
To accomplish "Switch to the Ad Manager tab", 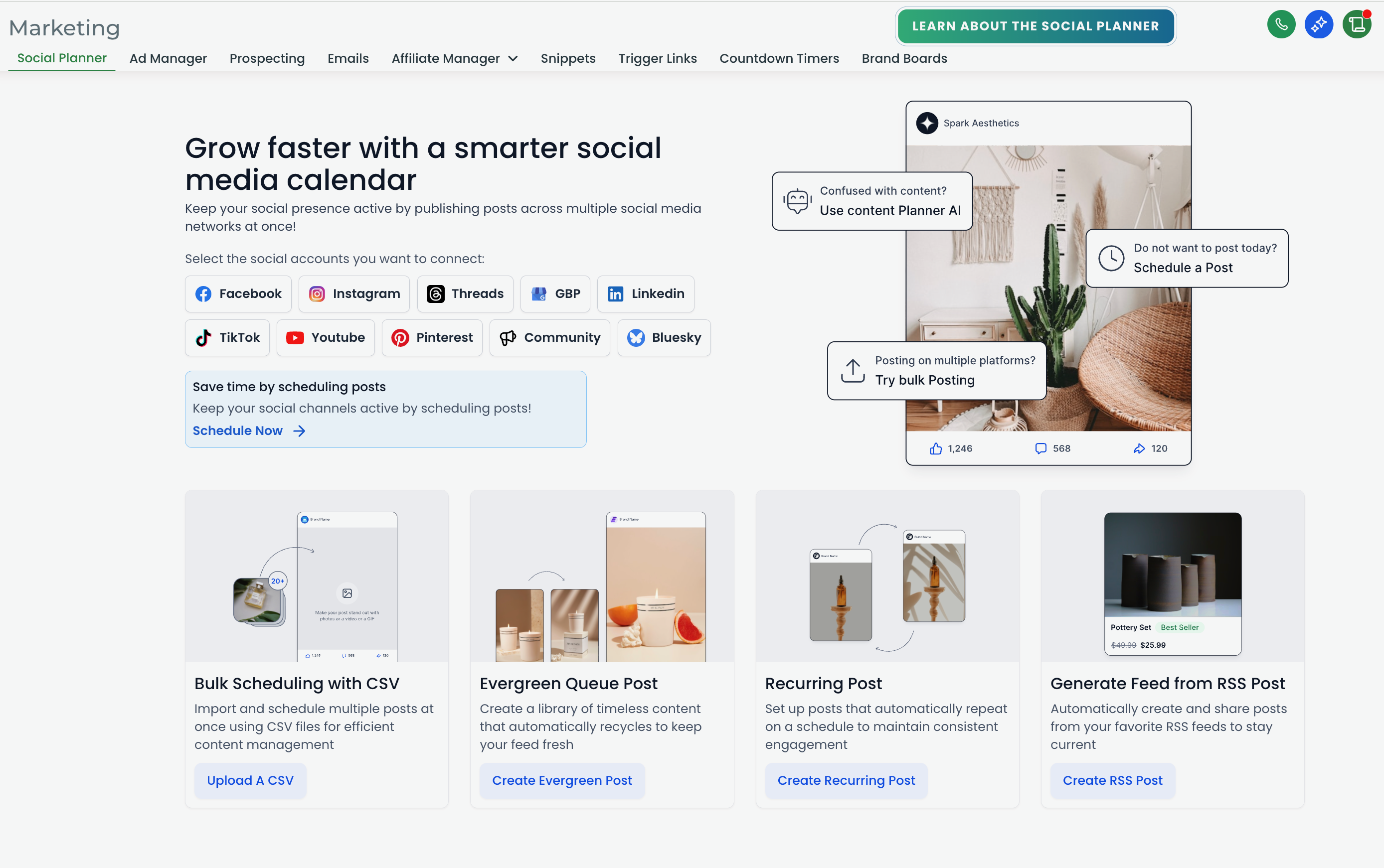I will [168, 59].
